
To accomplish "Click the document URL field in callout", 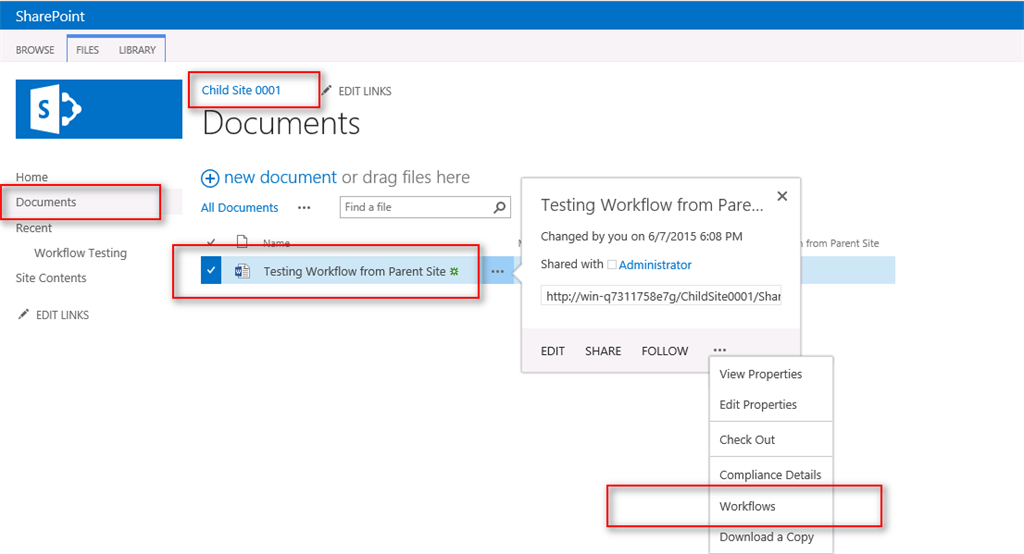I will point(661,296).
